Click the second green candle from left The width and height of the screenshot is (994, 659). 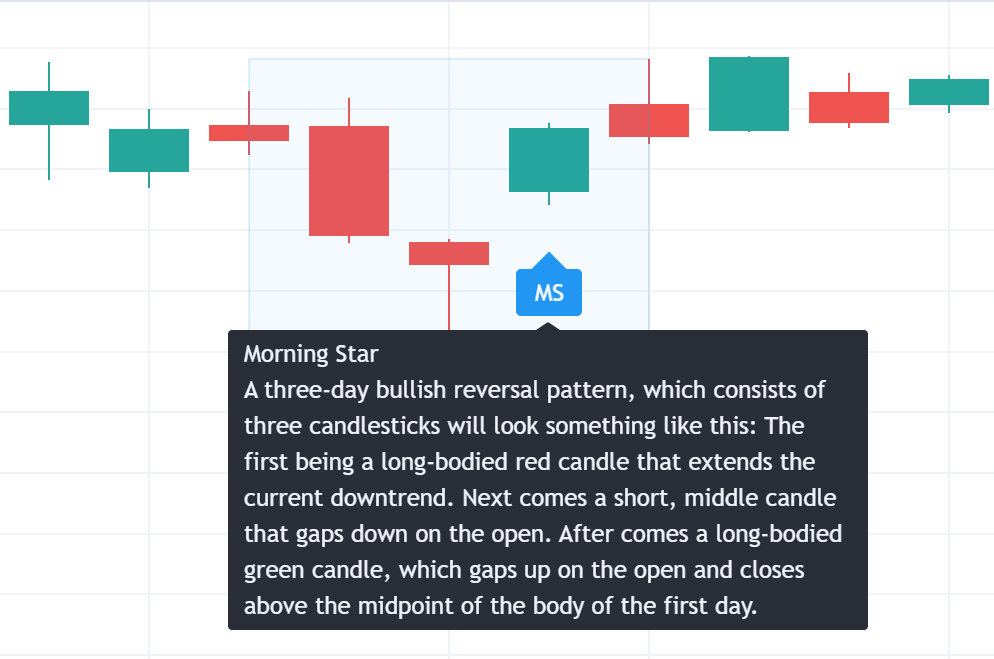[x=149, y=150]
